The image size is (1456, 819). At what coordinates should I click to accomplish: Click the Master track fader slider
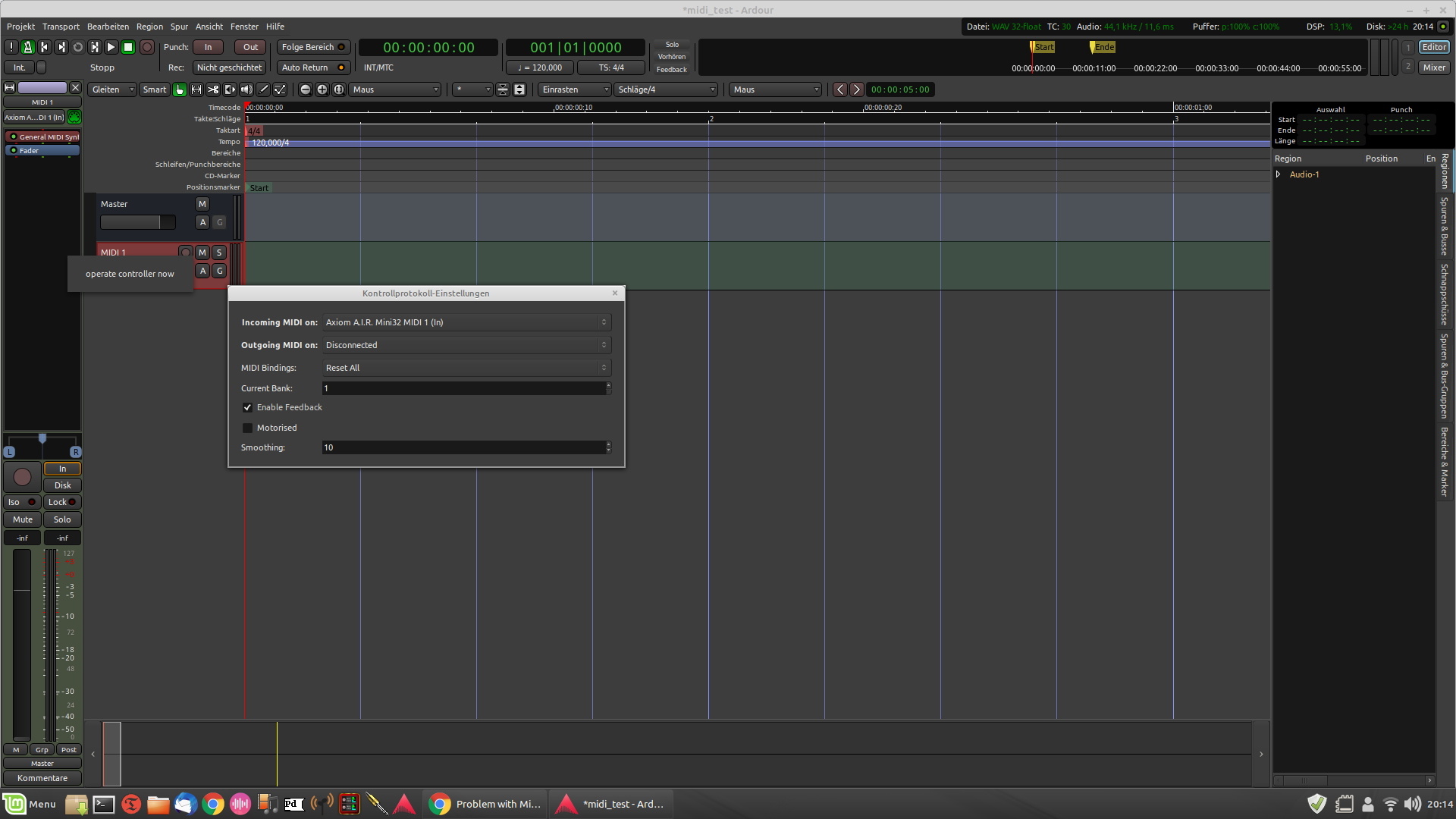coord(137,222)
